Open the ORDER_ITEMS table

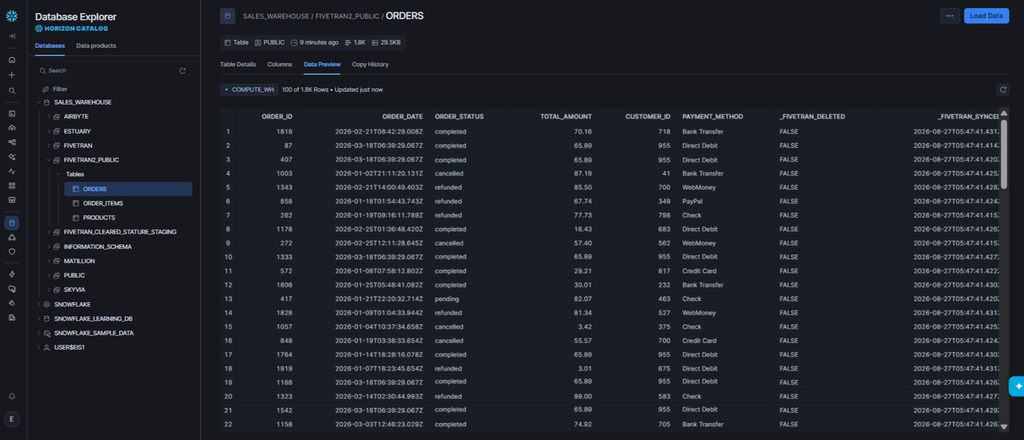[x=103, y=203]
